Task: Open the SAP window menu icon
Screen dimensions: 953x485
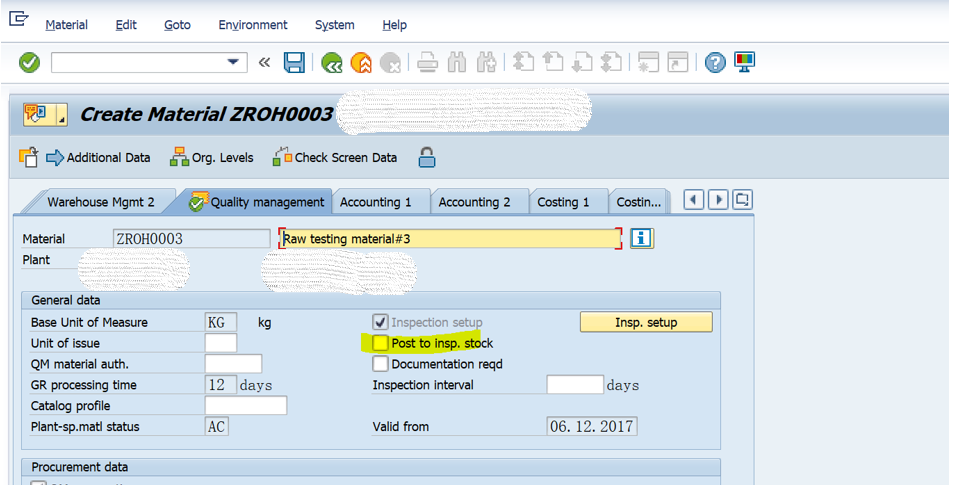Action: pos(18,19)
